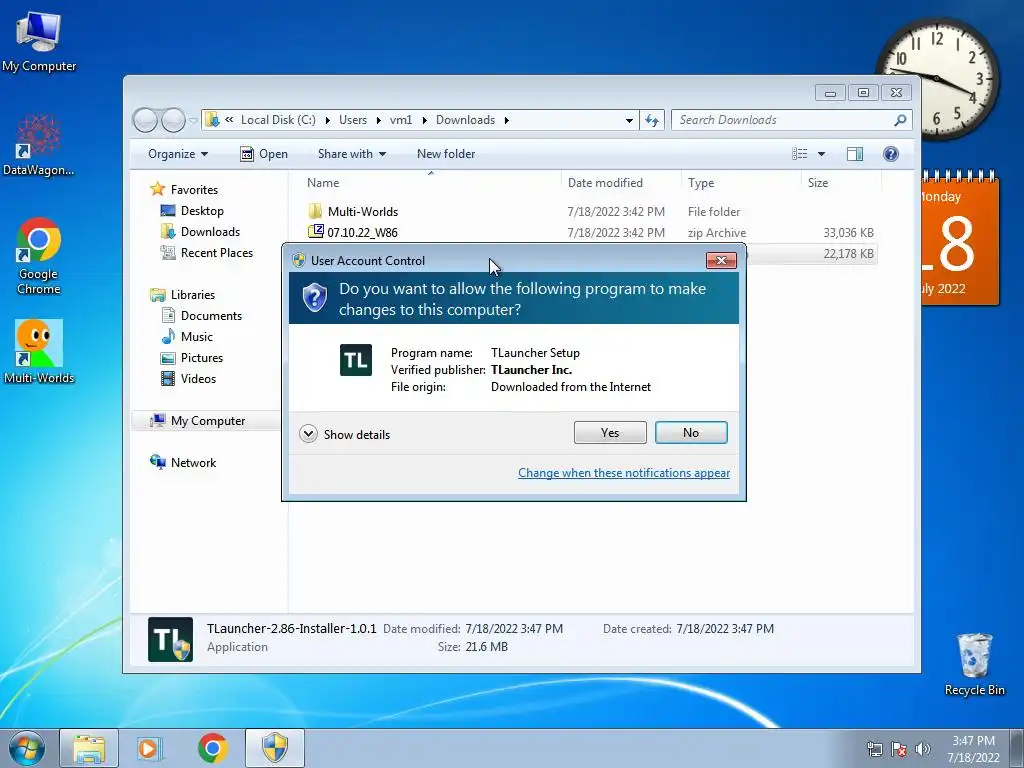Image resolution: width=1024 pixels, height=768 pixels.
Task: Sort by the Type column header
Action: click(741, 183)
